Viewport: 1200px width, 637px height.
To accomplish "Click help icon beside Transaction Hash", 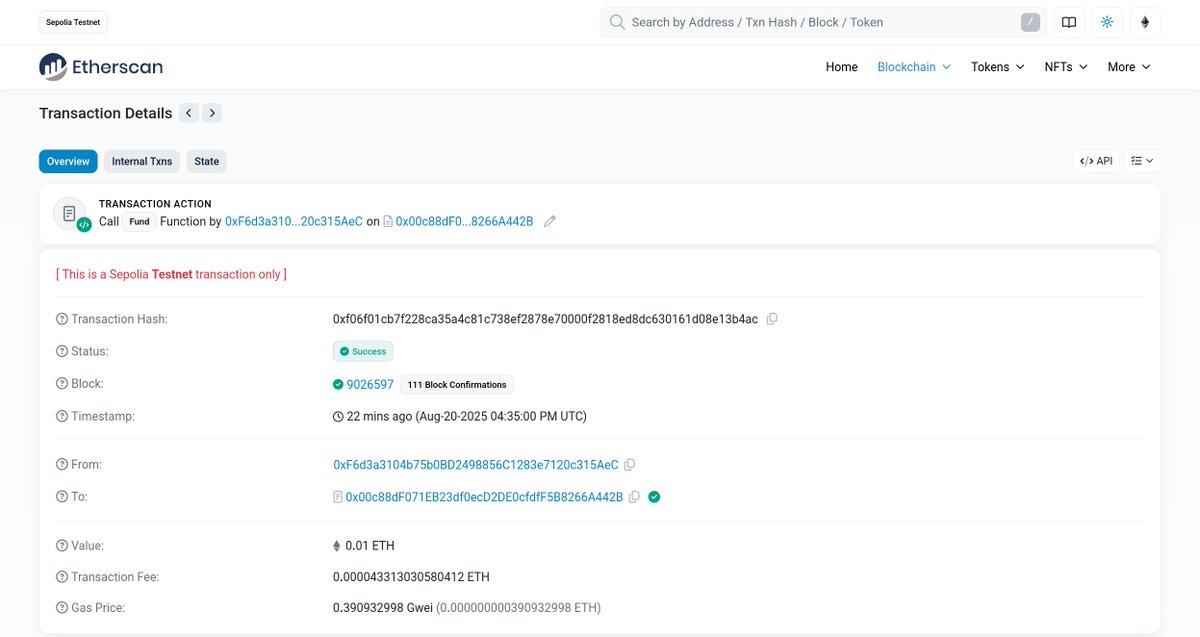I will tap(62, 319).
